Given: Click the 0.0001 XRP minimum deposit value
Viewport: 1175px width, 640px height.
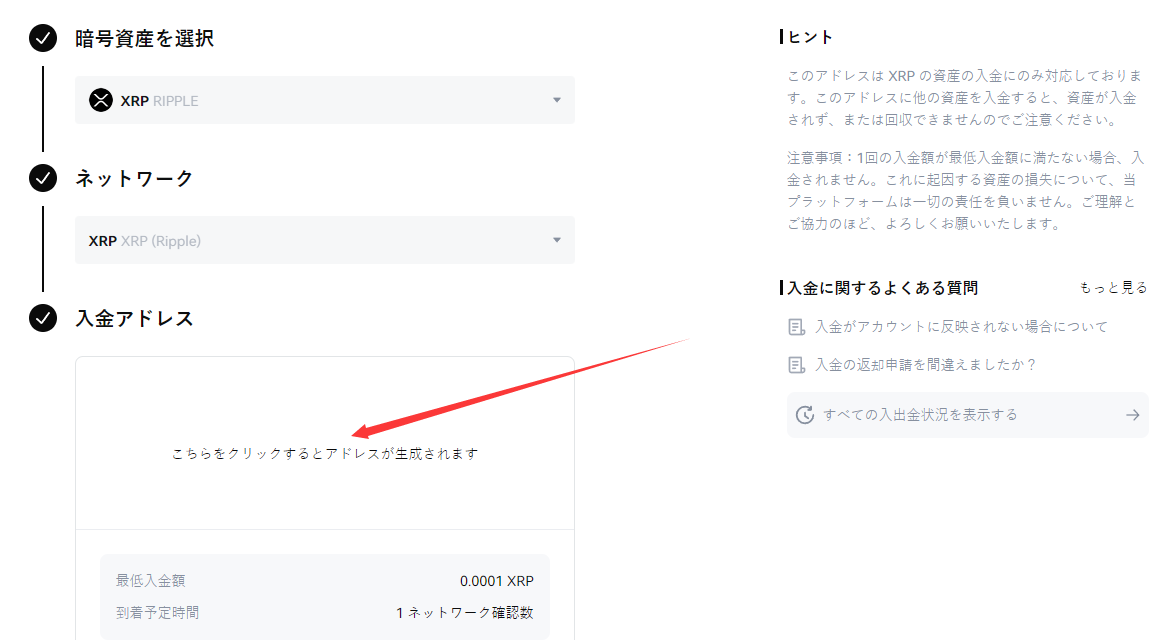Looking at the screenshot, I should pyautogui.click(x=497, y=581).
